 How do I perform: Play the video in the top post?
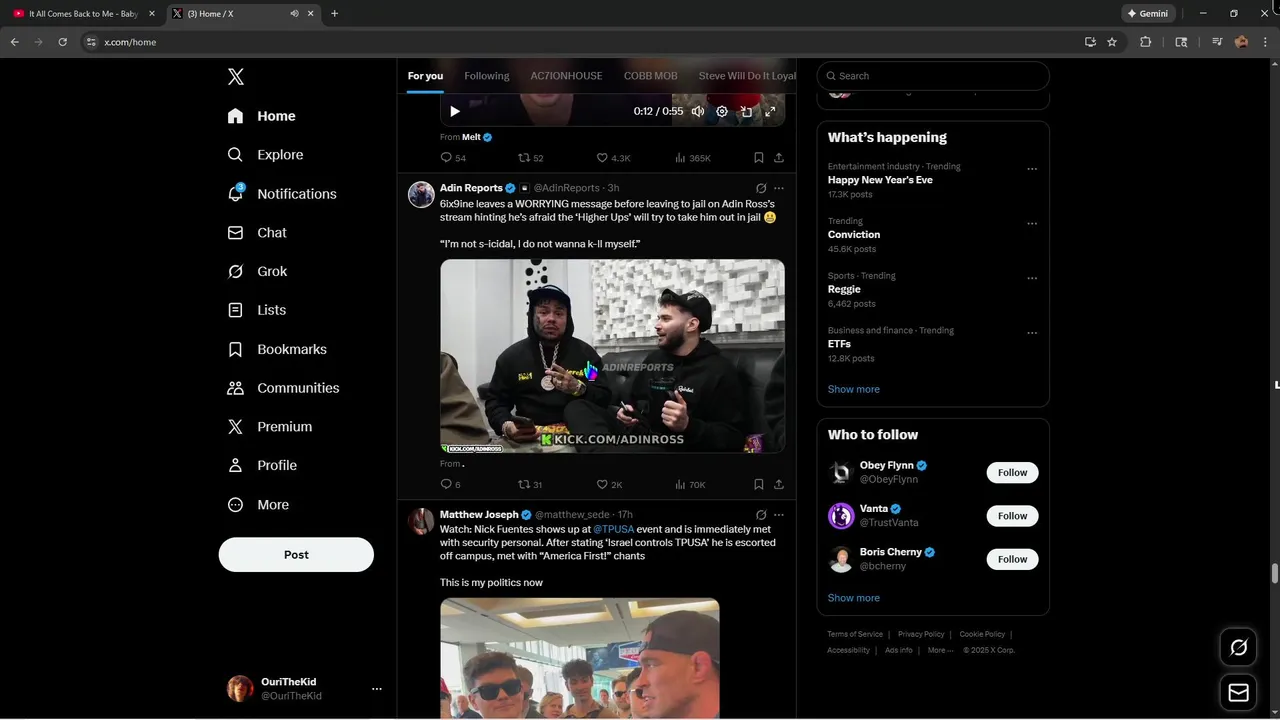pyautogui.click(x=455, y=112)
